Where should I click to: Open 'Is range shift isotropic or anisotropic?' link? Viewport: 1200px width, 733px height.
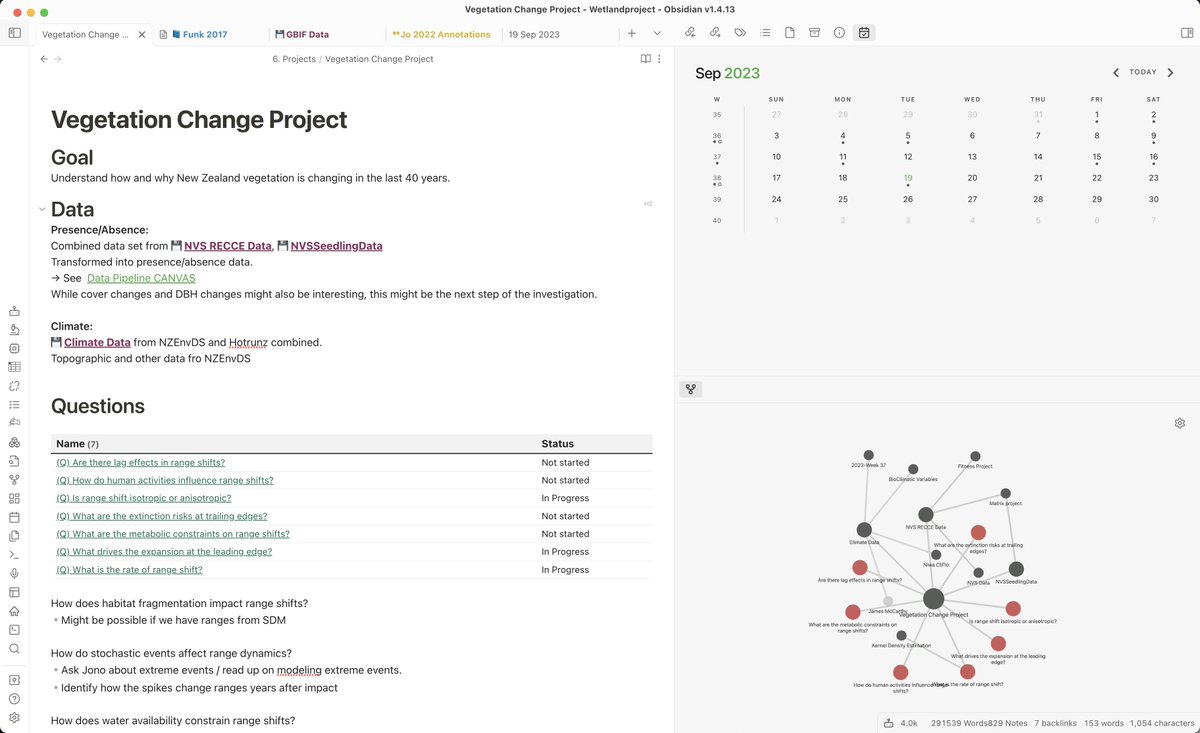coord(143,498)
